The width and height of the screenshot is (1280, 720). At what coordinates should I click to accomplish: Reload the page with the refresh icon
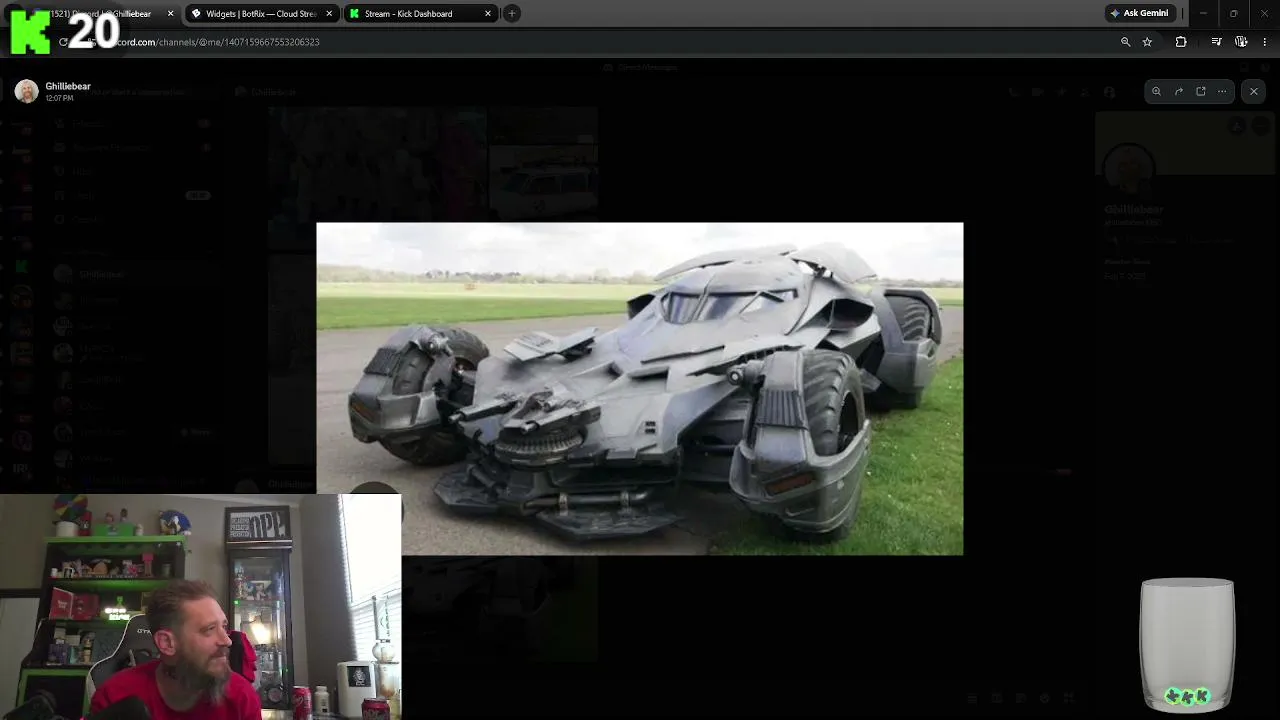coord(63,42)
